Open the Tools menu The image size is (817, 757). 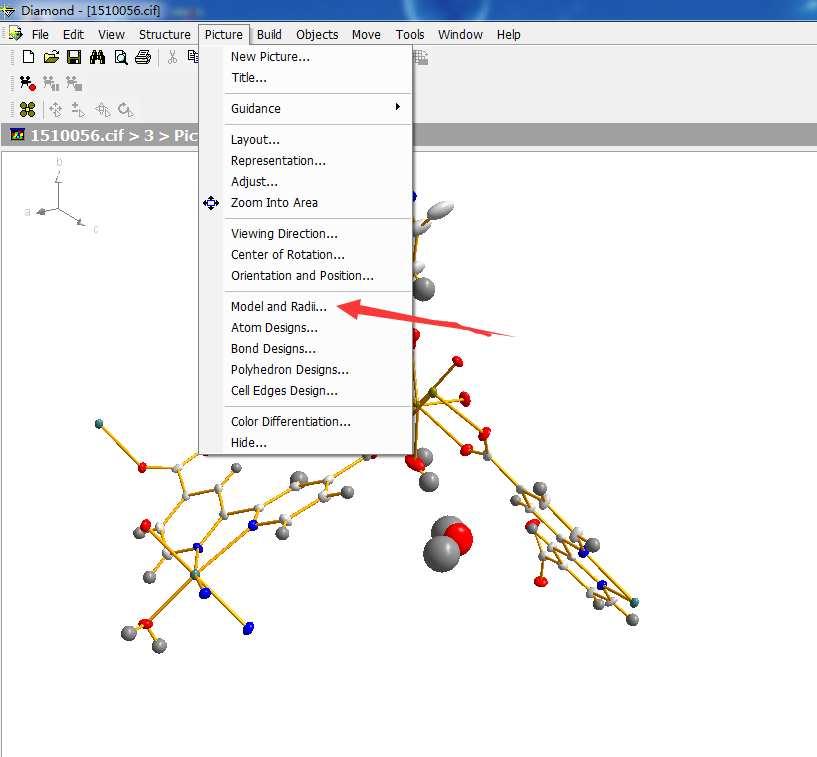coord(410,34)
